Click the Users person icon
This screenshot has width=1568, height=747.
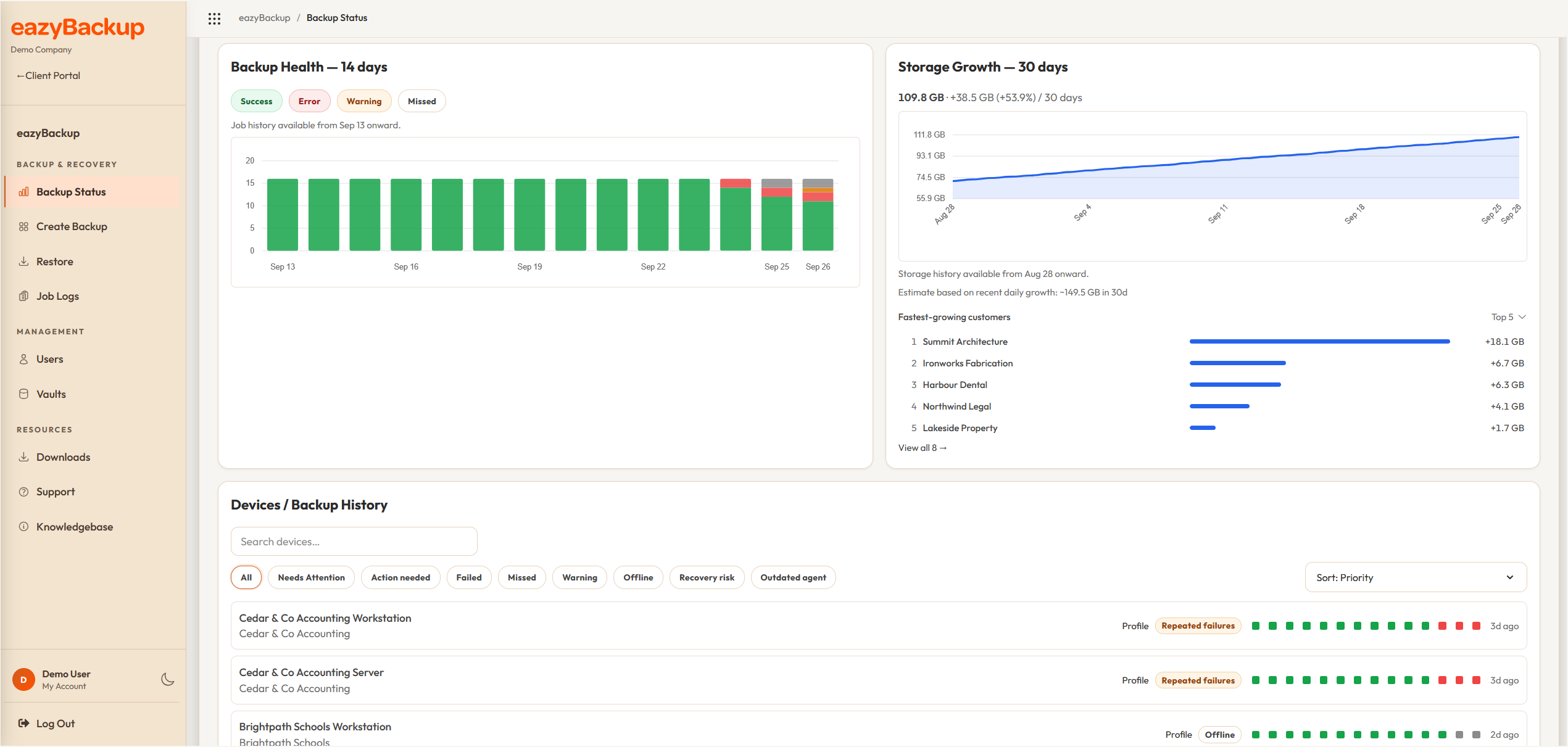[23, 359]
